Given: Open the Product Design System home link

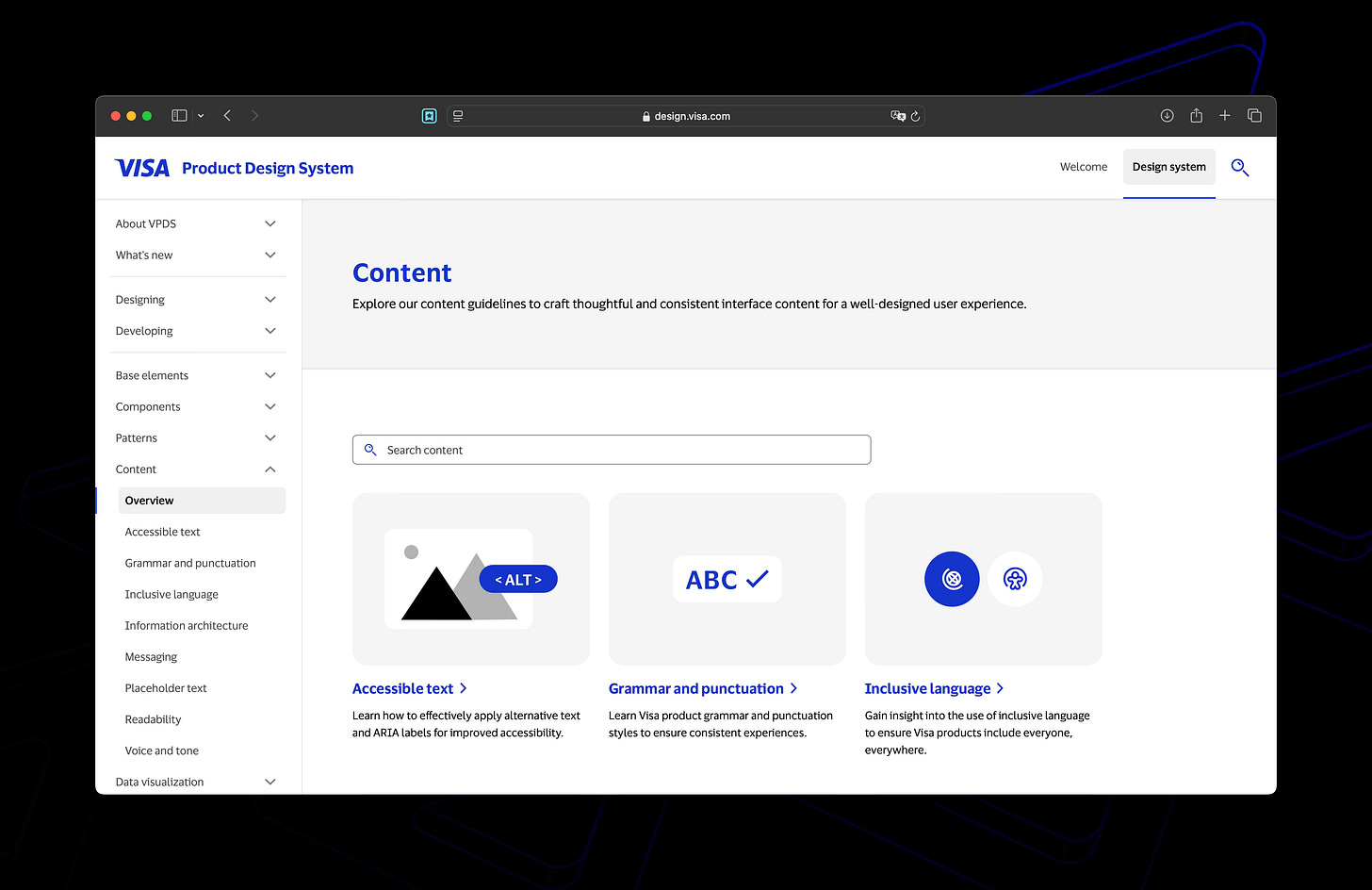Looking at the screenshot, I should (x=268, y=168).
